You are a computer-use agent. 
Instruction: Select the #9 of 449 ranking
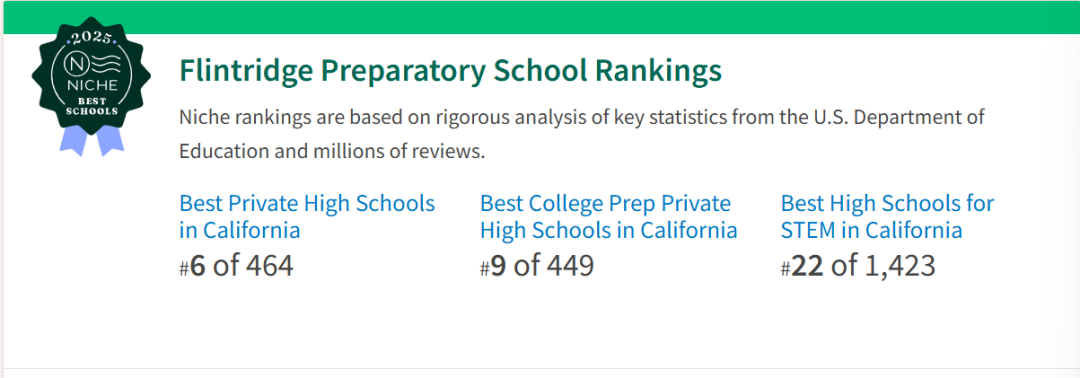pyautogui.click(x=537, y=266)
